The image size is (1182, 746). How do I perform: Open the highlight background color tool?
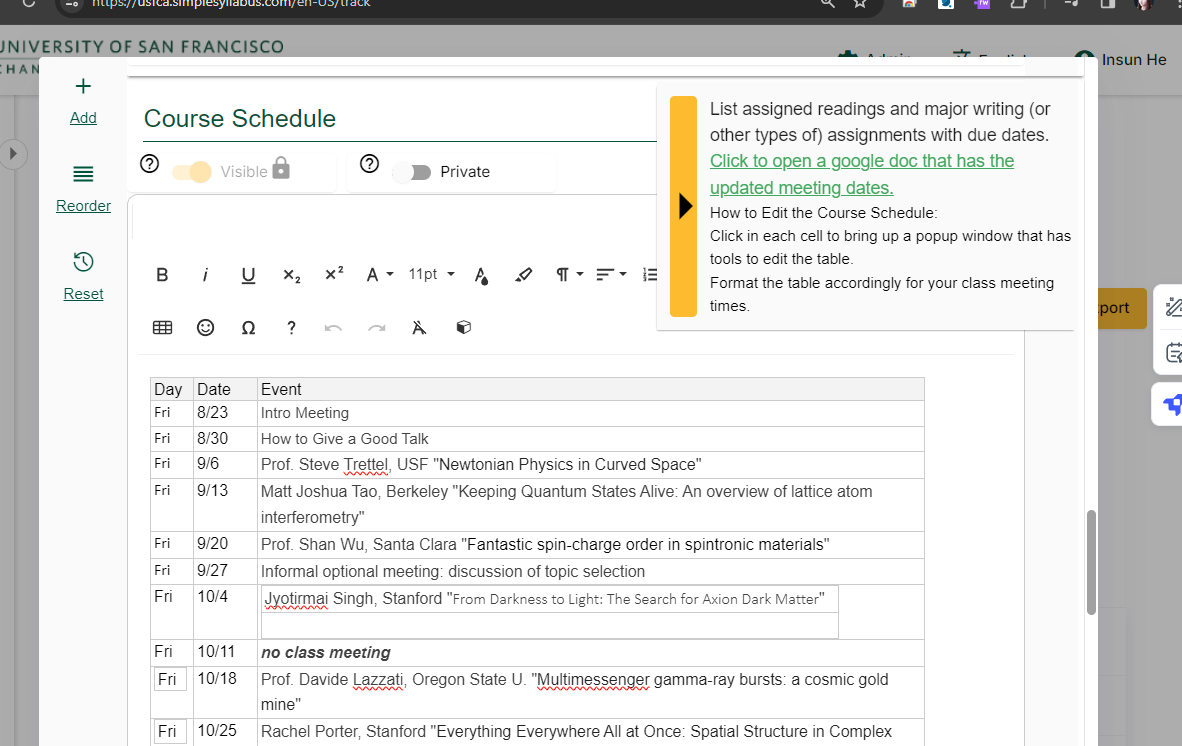pos(523,275)
